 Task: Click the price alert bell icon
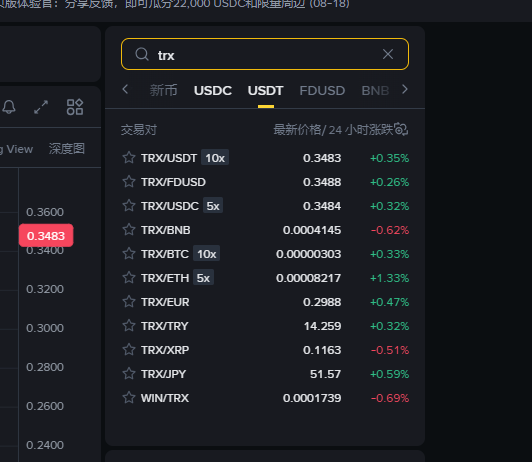coord(8,107)
